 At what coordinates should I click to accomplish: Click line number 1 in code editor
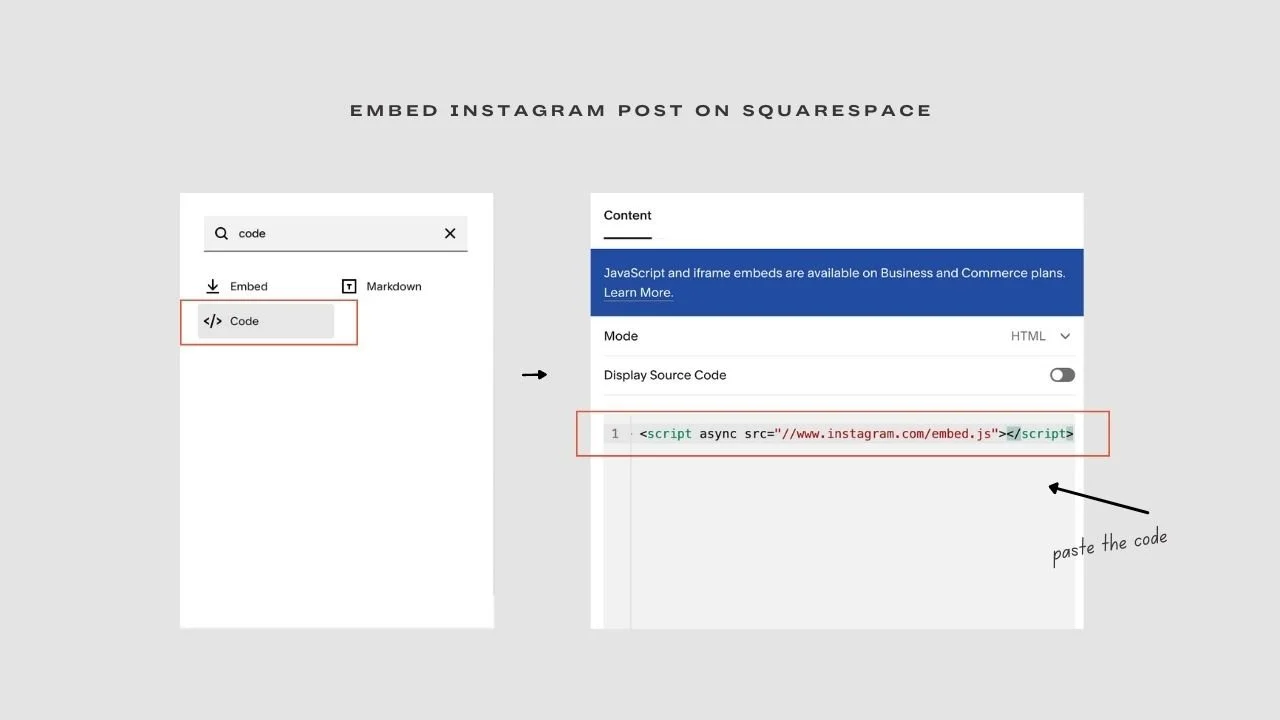coord(615,434)
